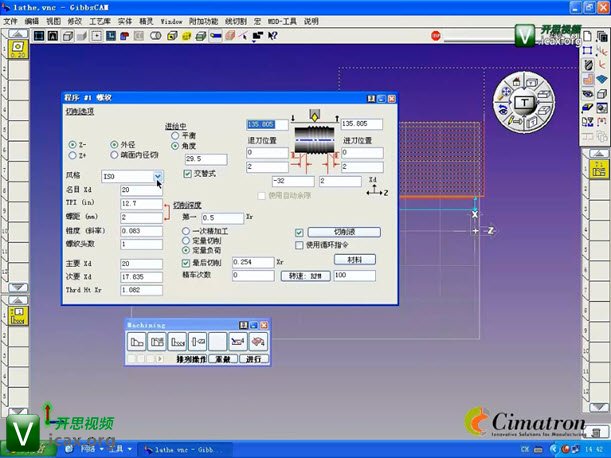
Task: Click the yellow tool tile at top of left sidebar
Action: [17, 48]
